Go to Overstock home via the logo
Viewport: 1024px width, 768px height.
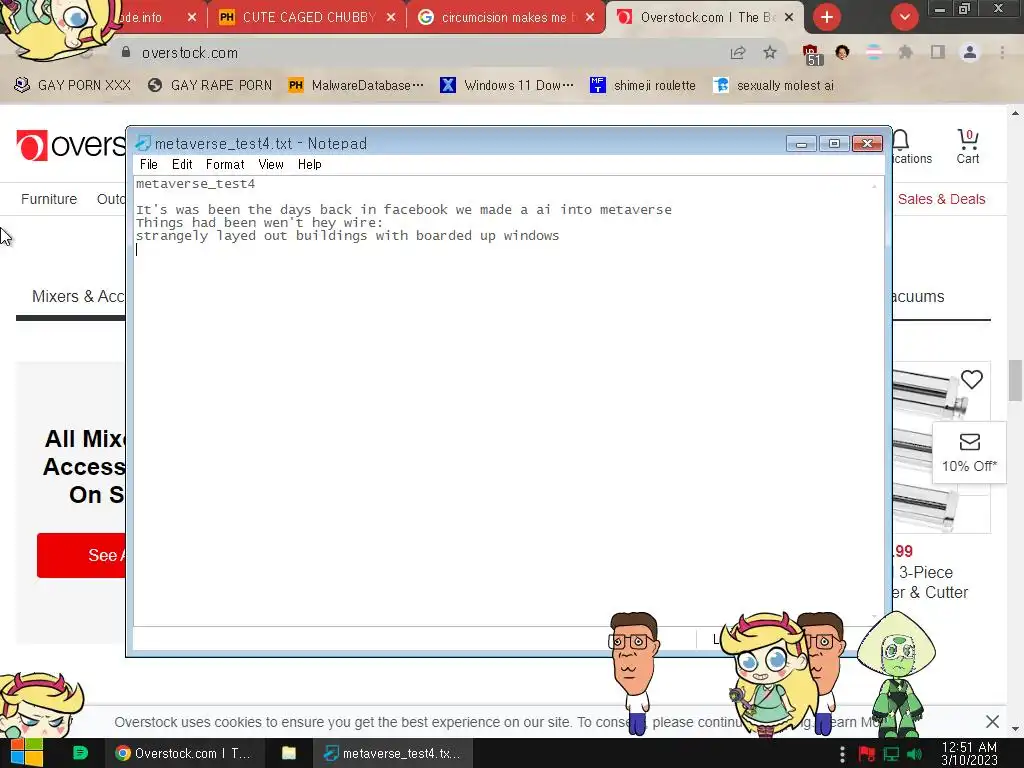(71, 144)
